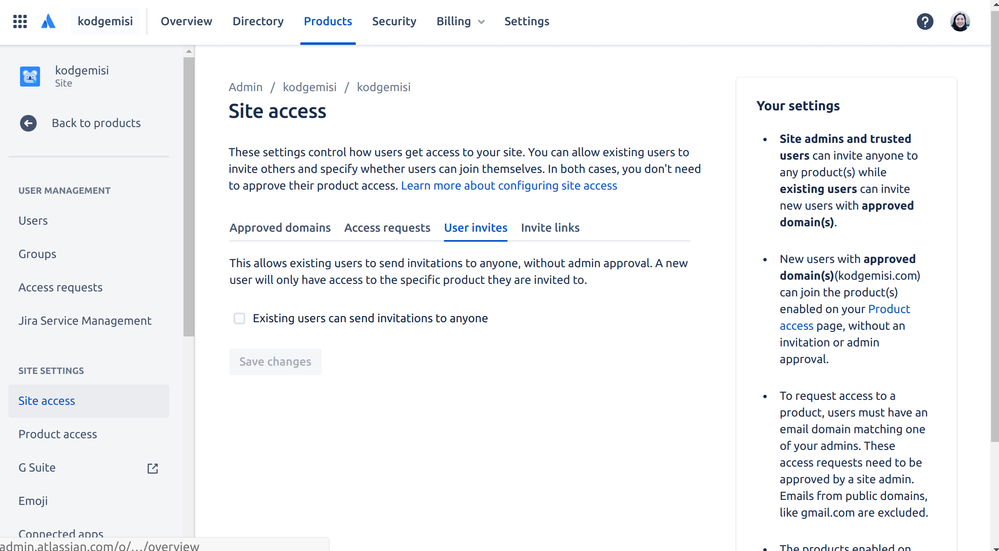Click the kodgemisi site avatar icon
Viewport: 999px width, 551px height.
pos(30,76)
